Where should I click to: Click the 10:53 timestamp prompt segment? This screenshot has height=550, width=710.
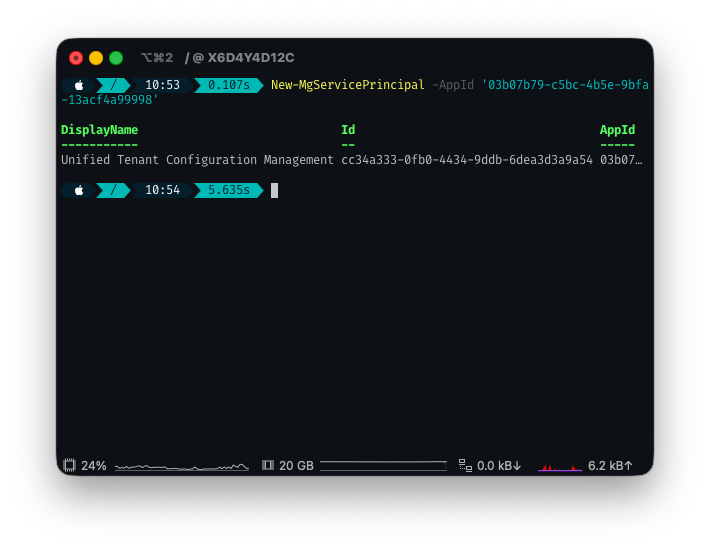tap(162, 85)
